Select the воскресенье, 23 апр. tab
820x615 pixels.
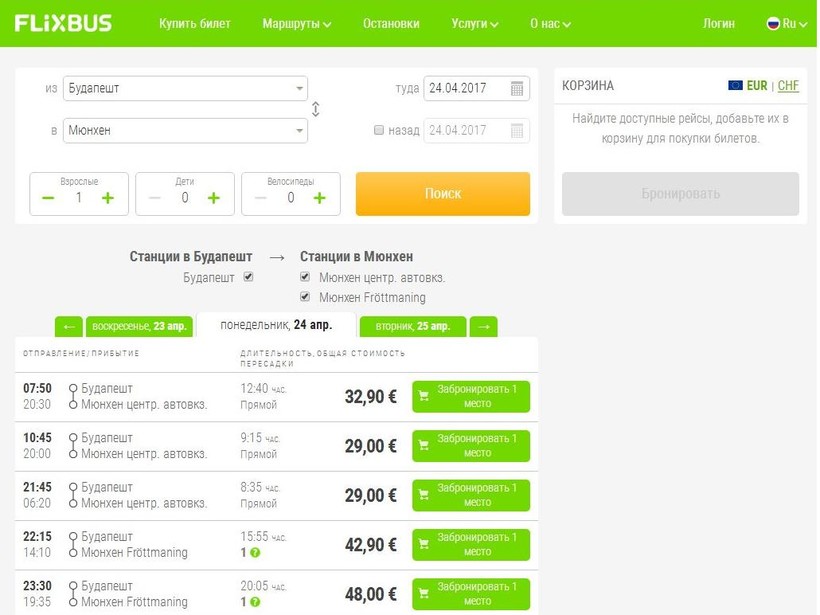click(x=139, y=326)
